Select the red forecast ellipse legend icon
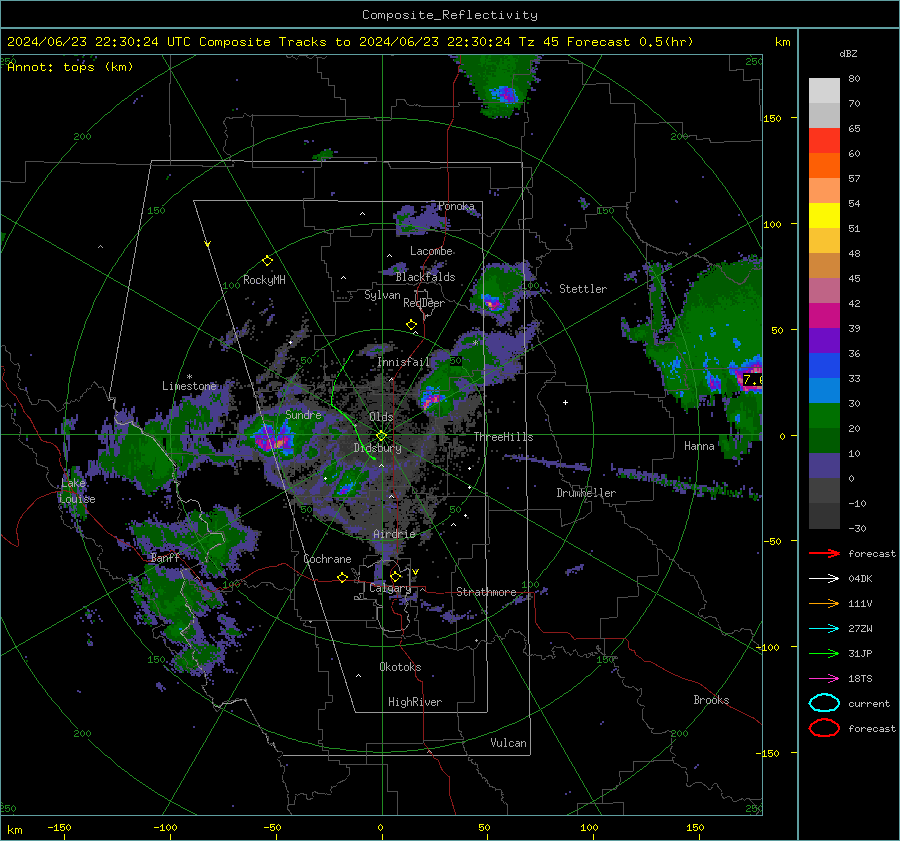The height and width of the screenshot is (841, 900). 824,728
